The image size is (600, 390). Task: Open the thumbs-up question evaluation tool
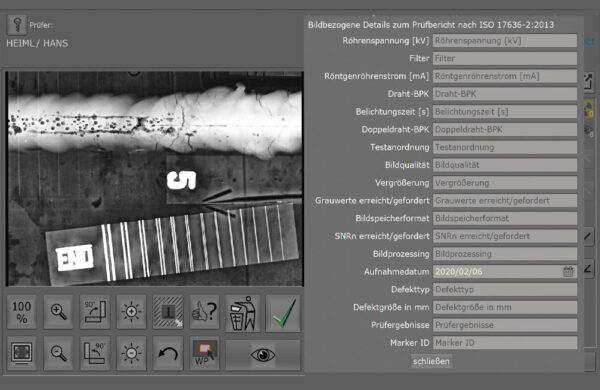(204, 312)
